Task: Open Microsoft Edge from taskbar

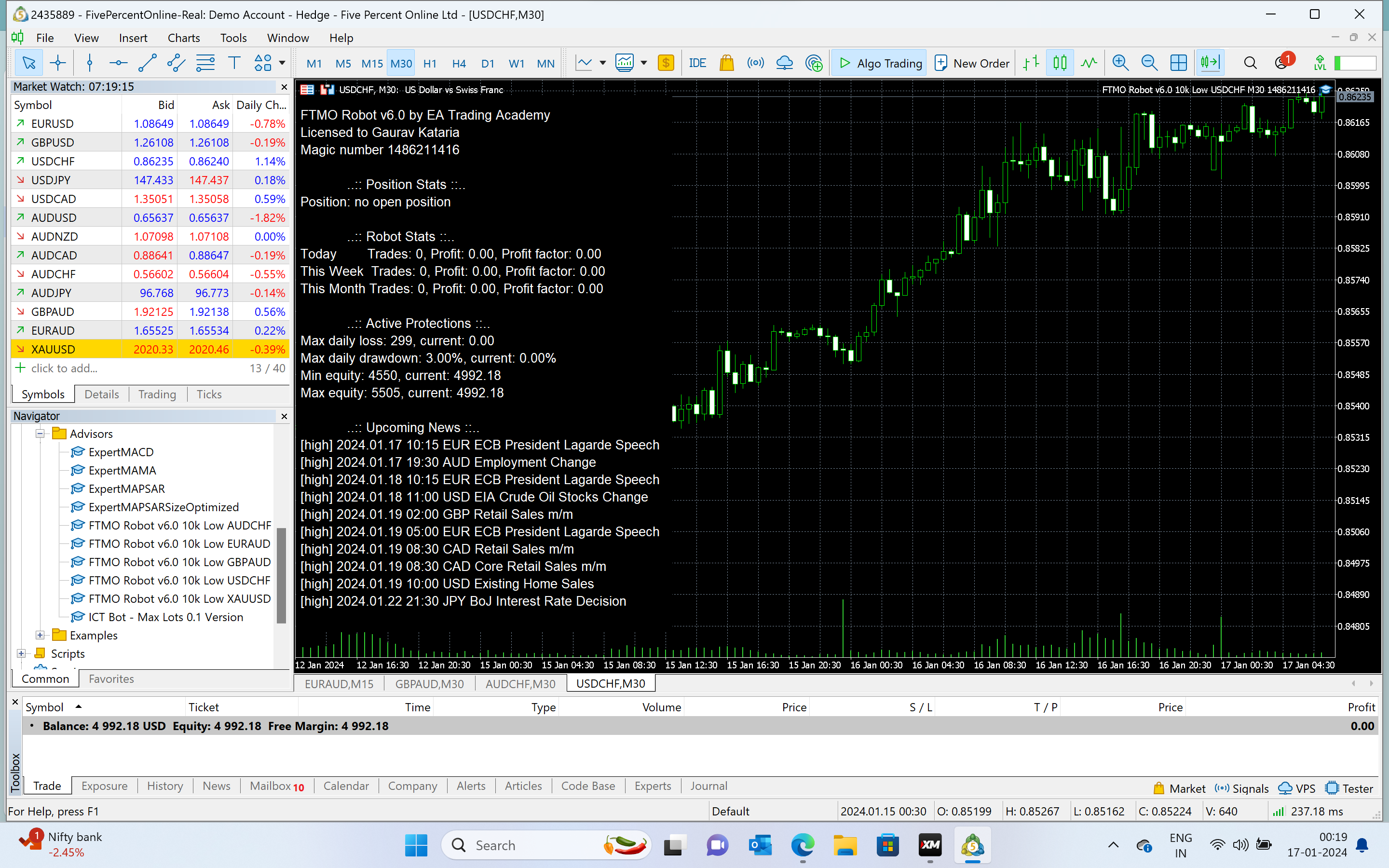Action: click(803, 845)
